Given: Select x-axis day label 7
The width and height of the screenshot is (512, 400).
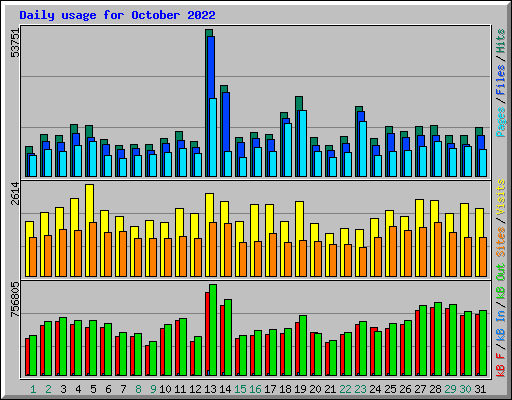Looking at the screenshot, I should (x=123, y=389).
